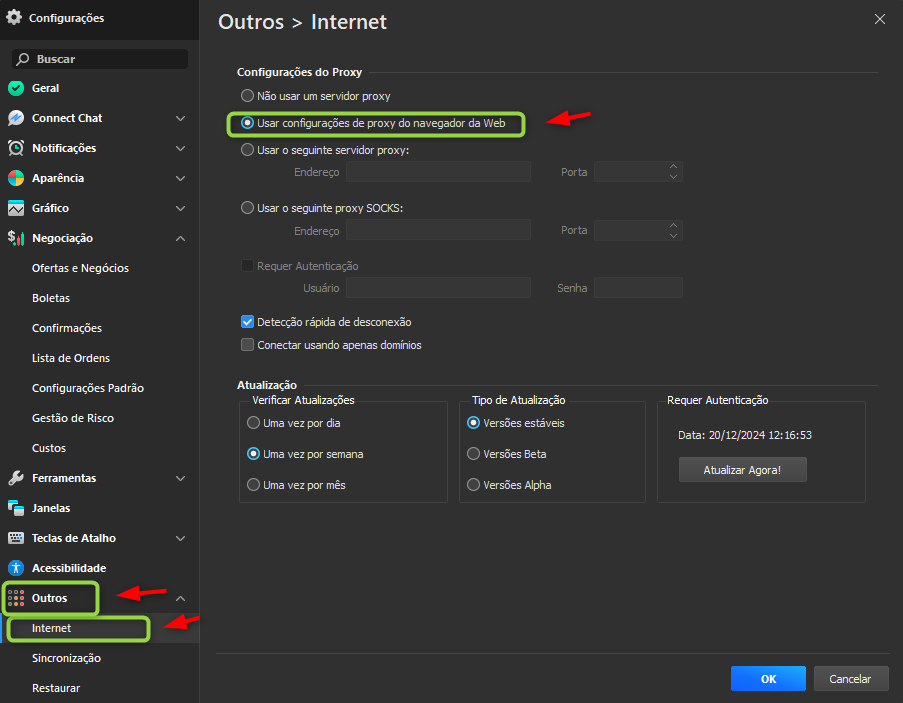Click the Geral green checkmark icon
The height and width of the screenshot is (703, 903).
point(16,88)
